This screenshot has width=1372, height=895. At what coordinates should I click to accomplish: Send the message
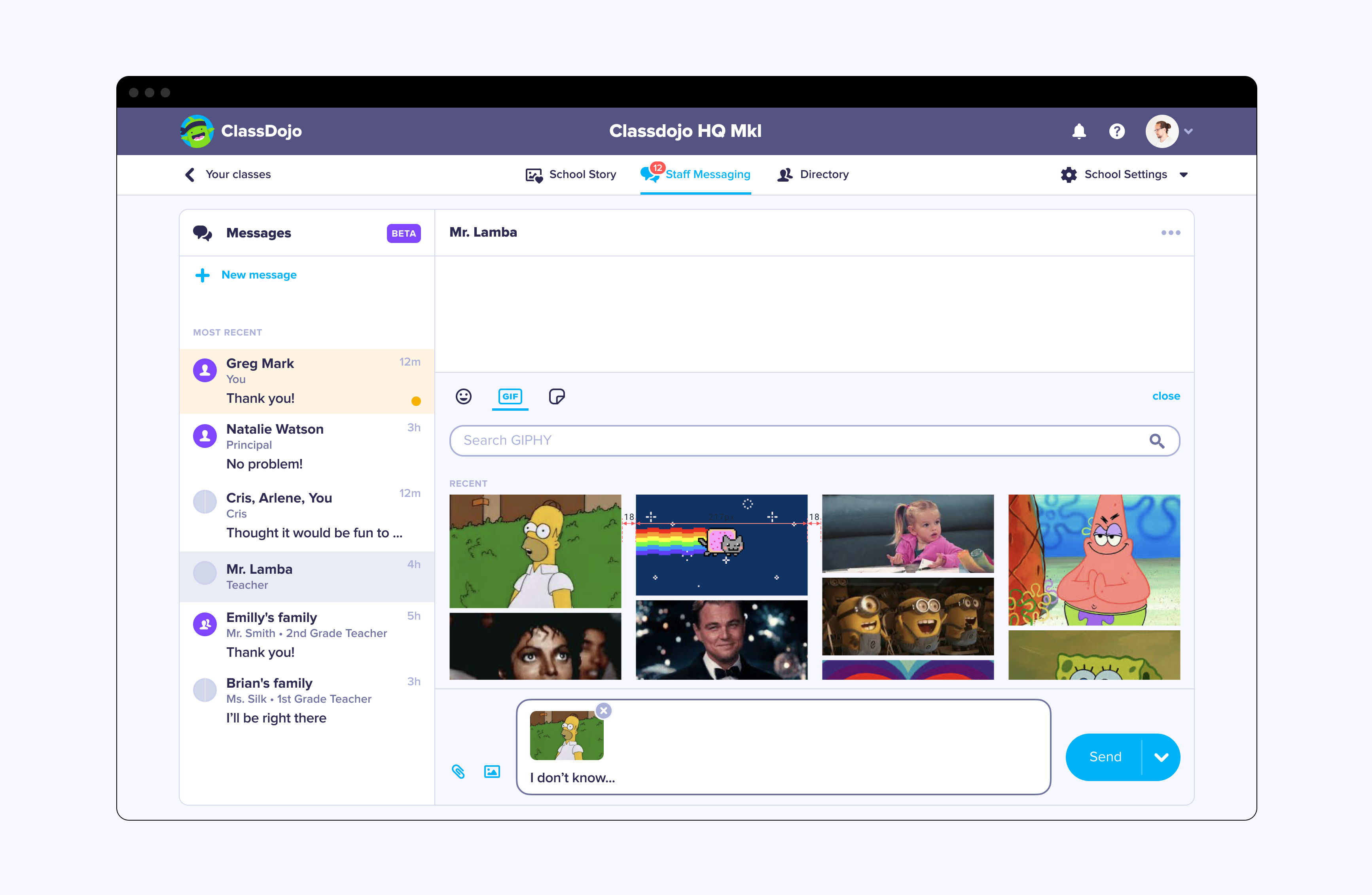1104,757
